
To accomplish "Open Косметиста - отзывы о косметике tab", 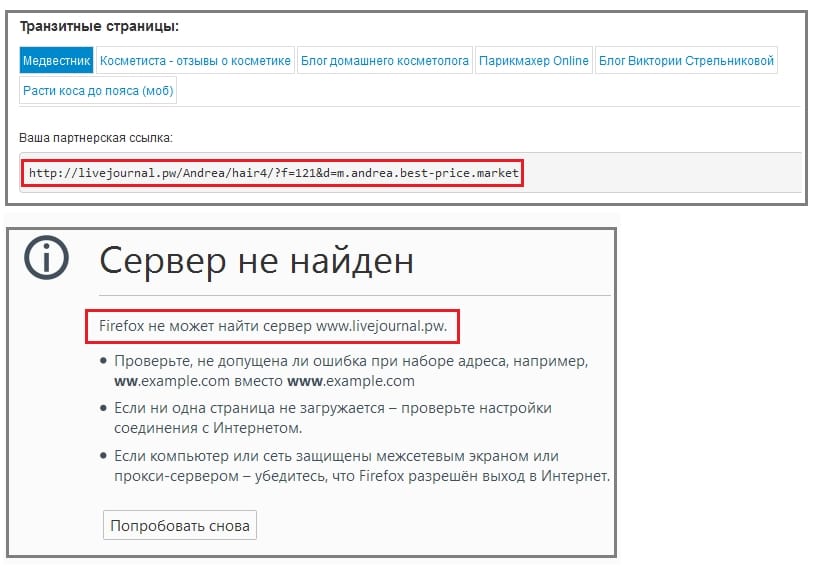I will [x=195, y=61].
